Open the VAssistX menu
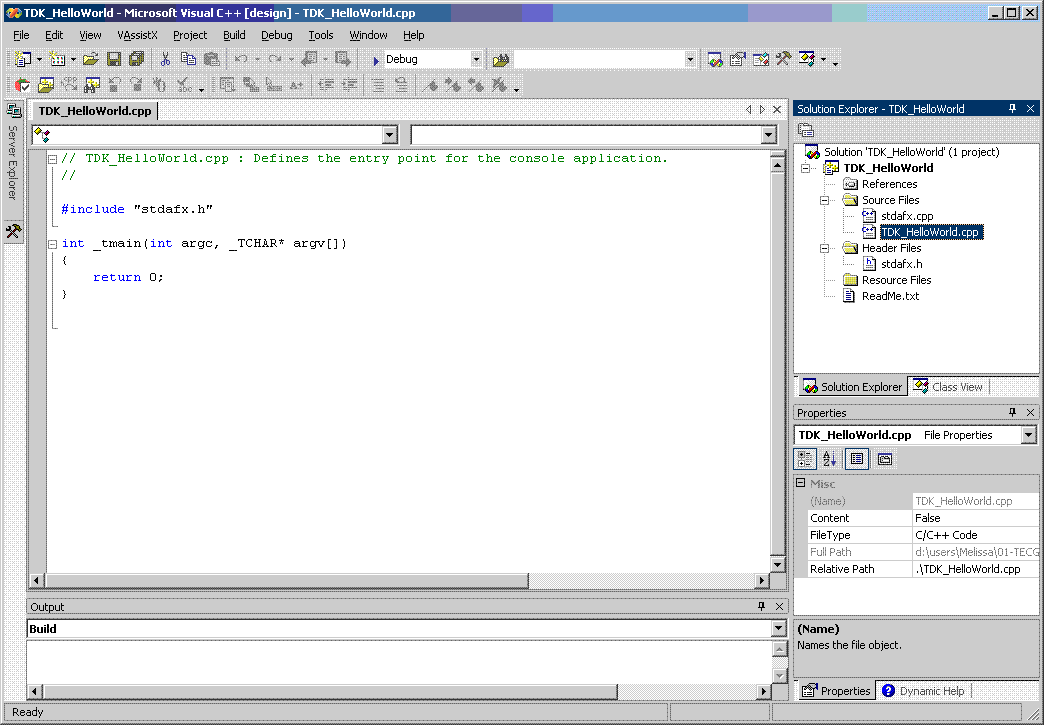1044x725 pixels. [x=137, y=35]
